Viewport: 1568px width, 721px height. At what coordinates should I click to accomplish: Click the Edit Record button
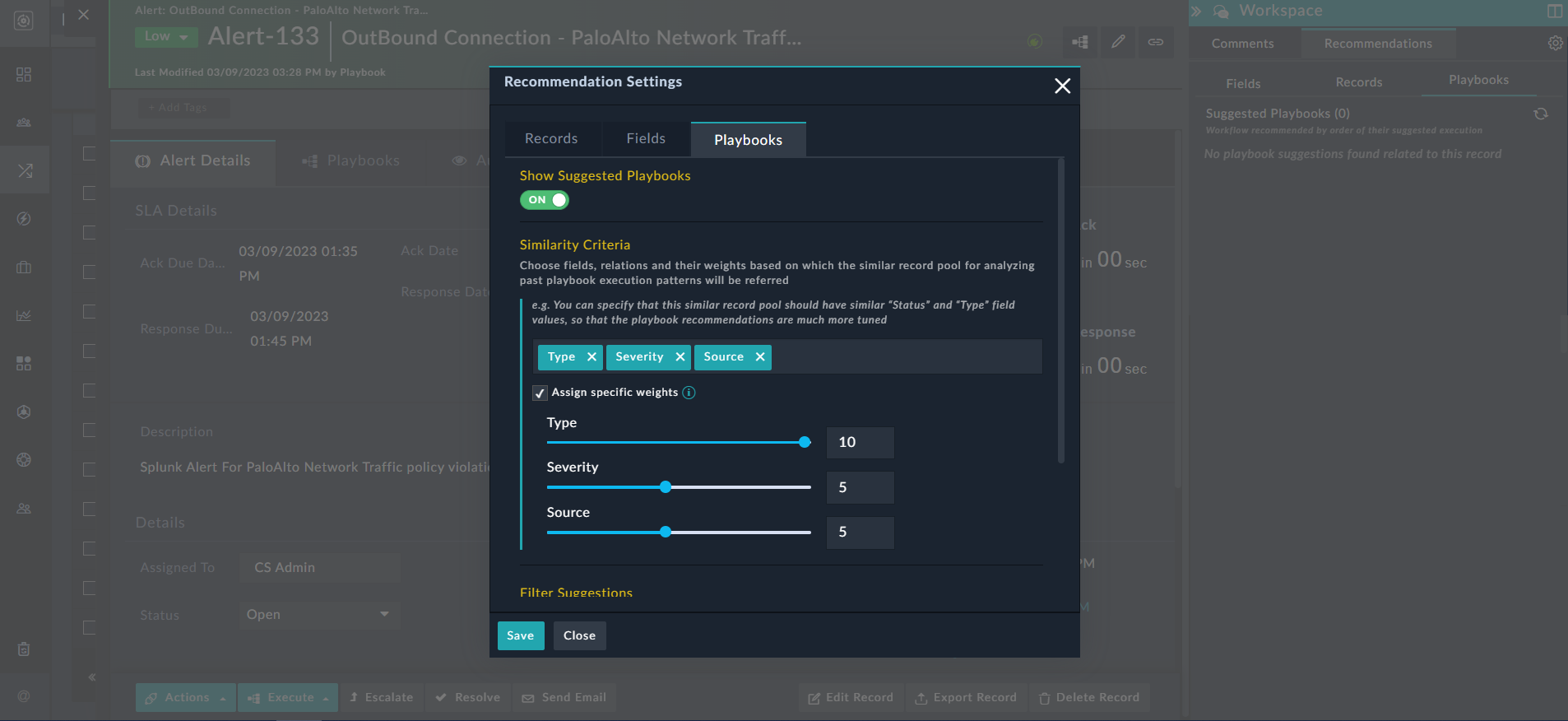tap(851, 697)
